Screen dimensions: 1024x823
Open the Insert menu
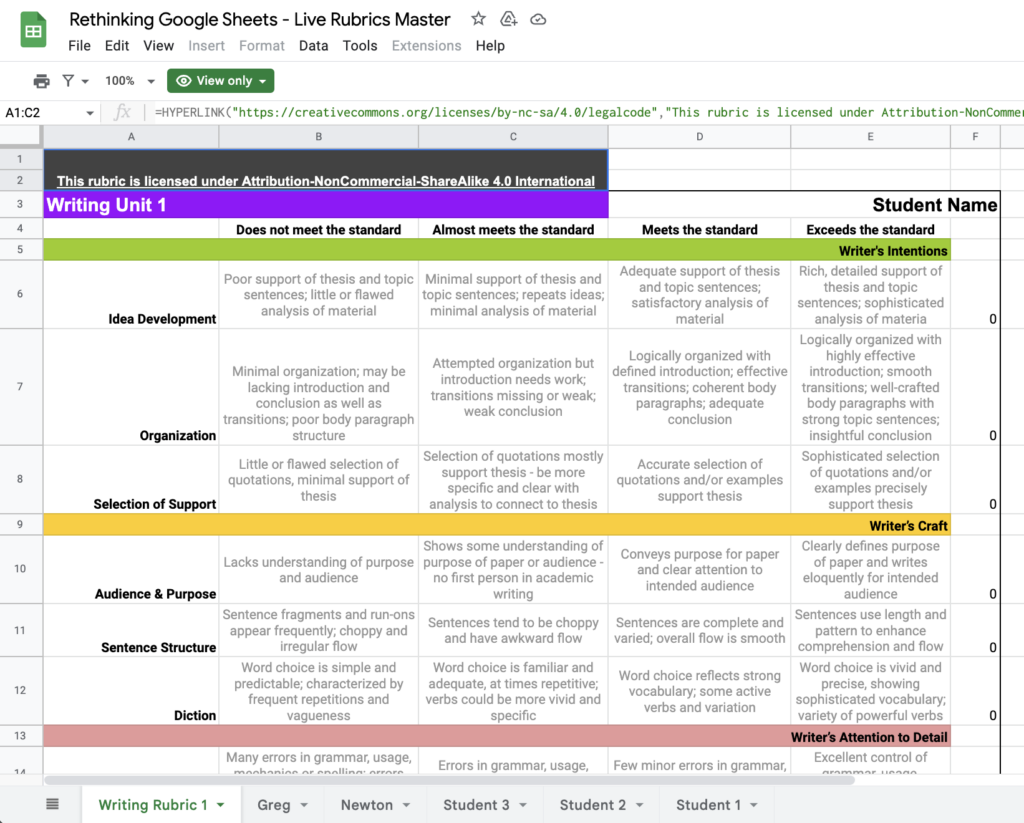(x=206, y=46)
